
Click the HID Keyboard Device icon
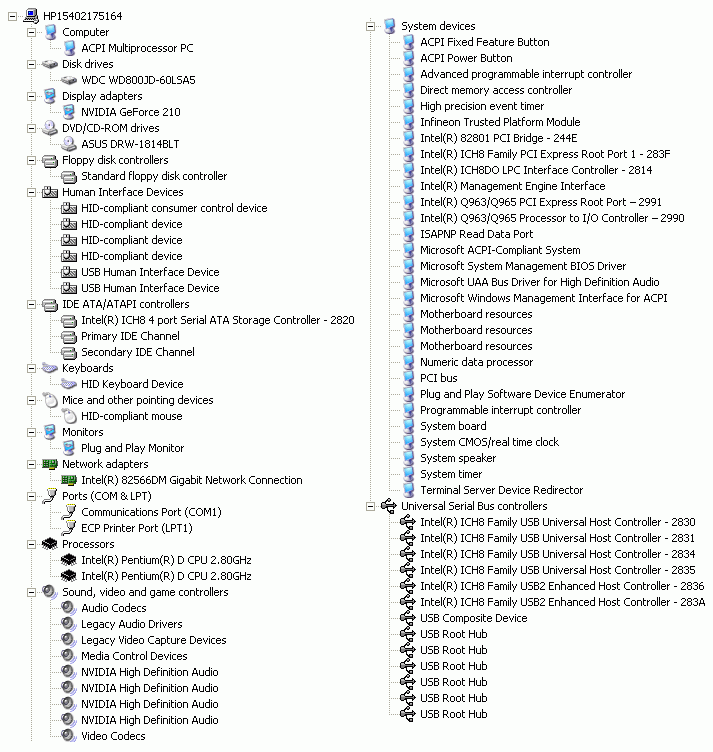(69, 384)
